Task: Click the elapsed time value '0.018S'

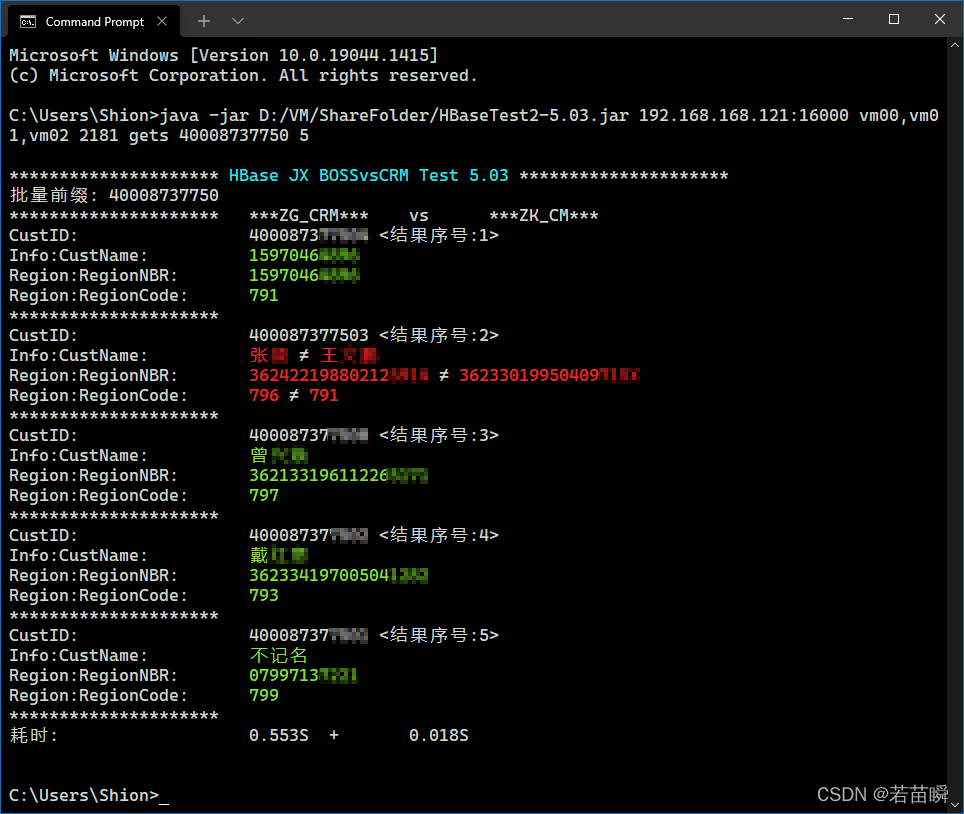Action: pos(438,735)
